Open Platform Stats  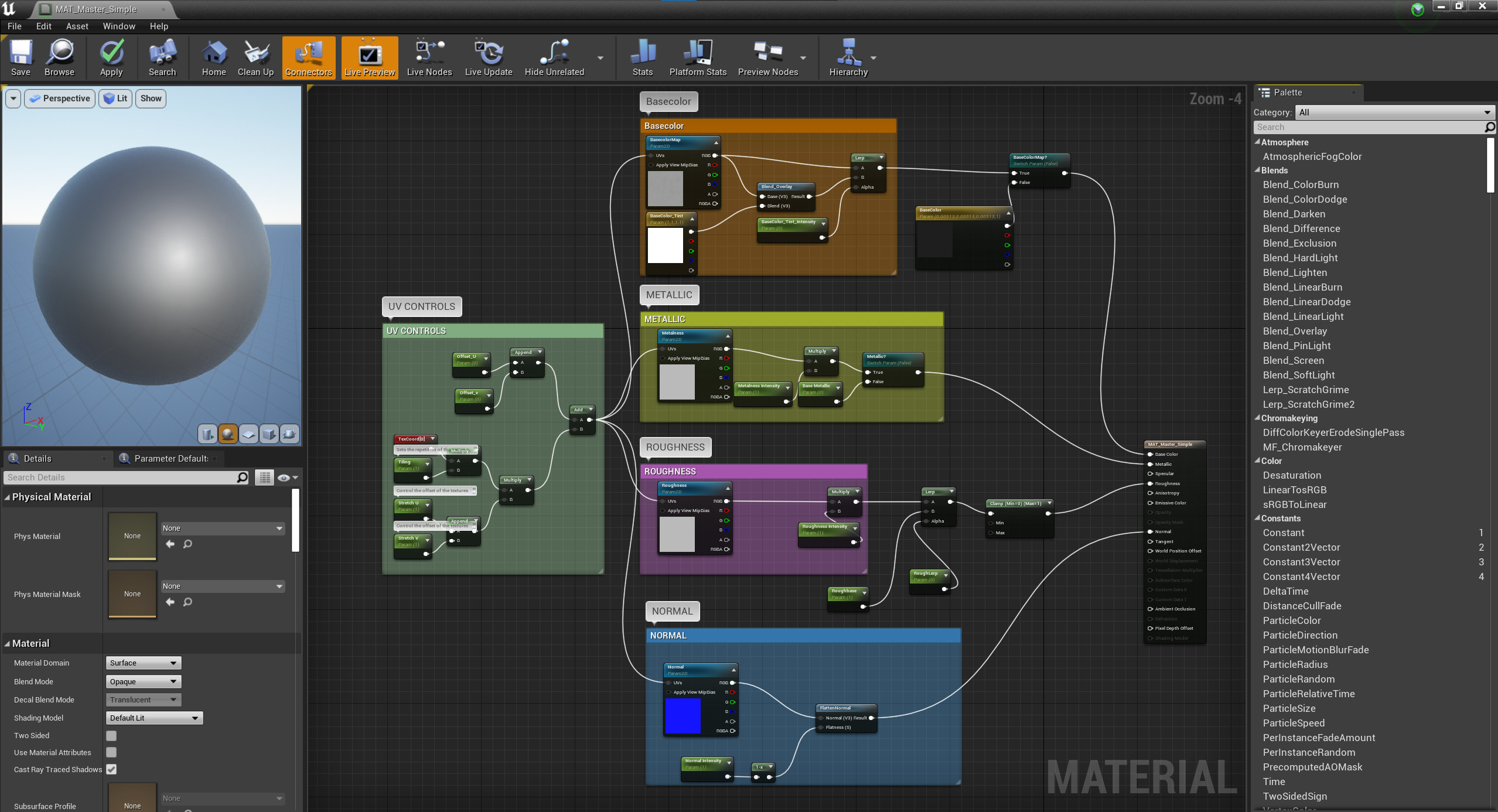(698, 57)
